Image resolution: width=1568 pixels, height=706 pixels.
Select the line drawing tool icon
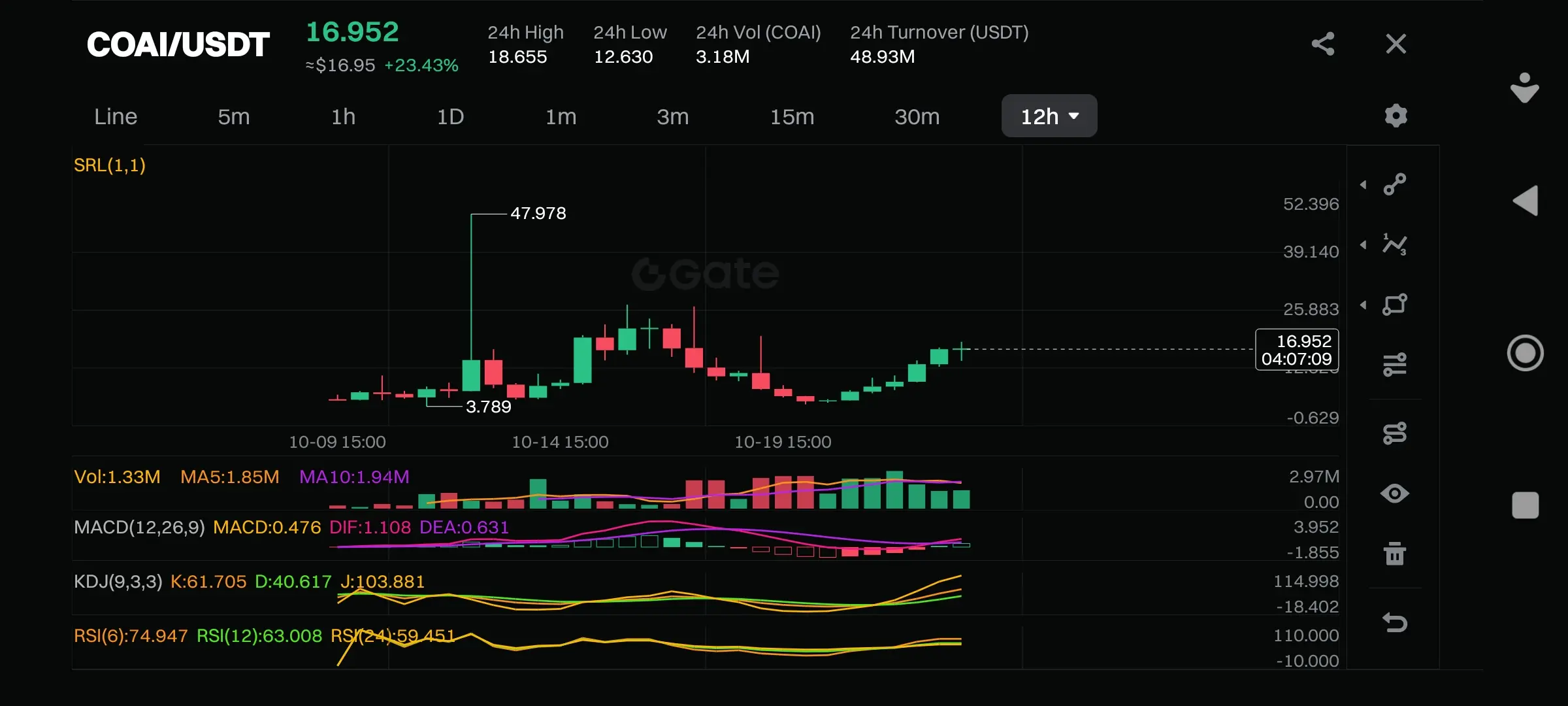pyautogui.click(x=1395, y=184)
